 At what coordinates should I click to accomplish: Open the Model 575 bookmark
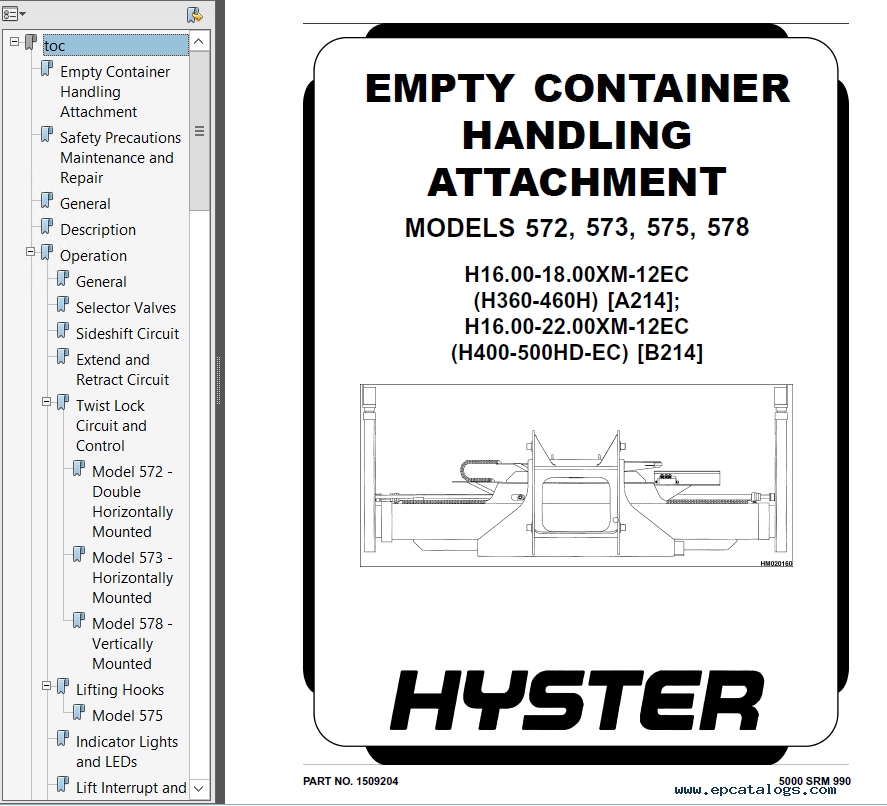(127, 716)
